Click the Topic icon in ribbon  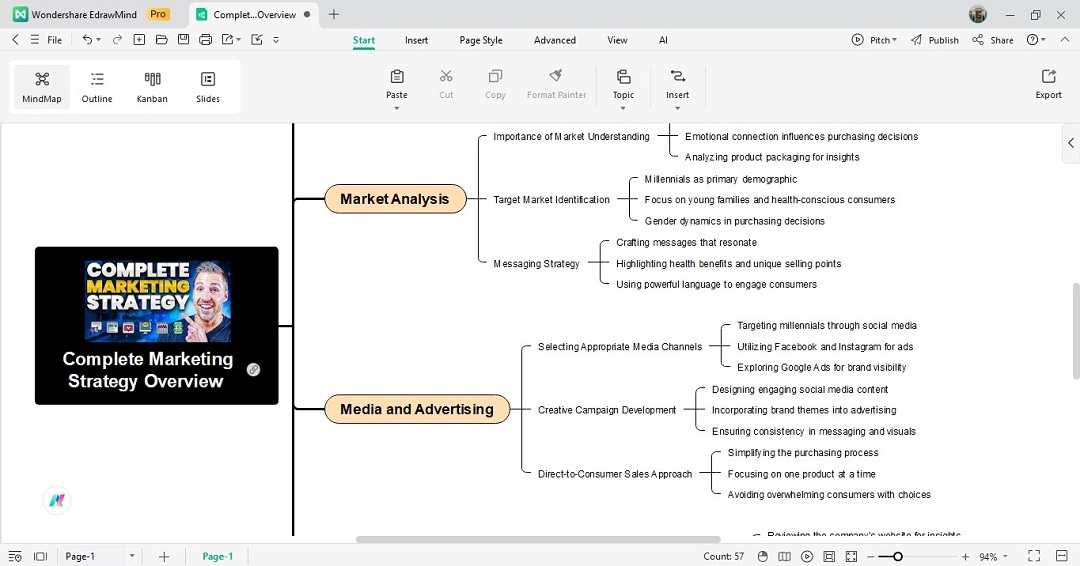623,76
